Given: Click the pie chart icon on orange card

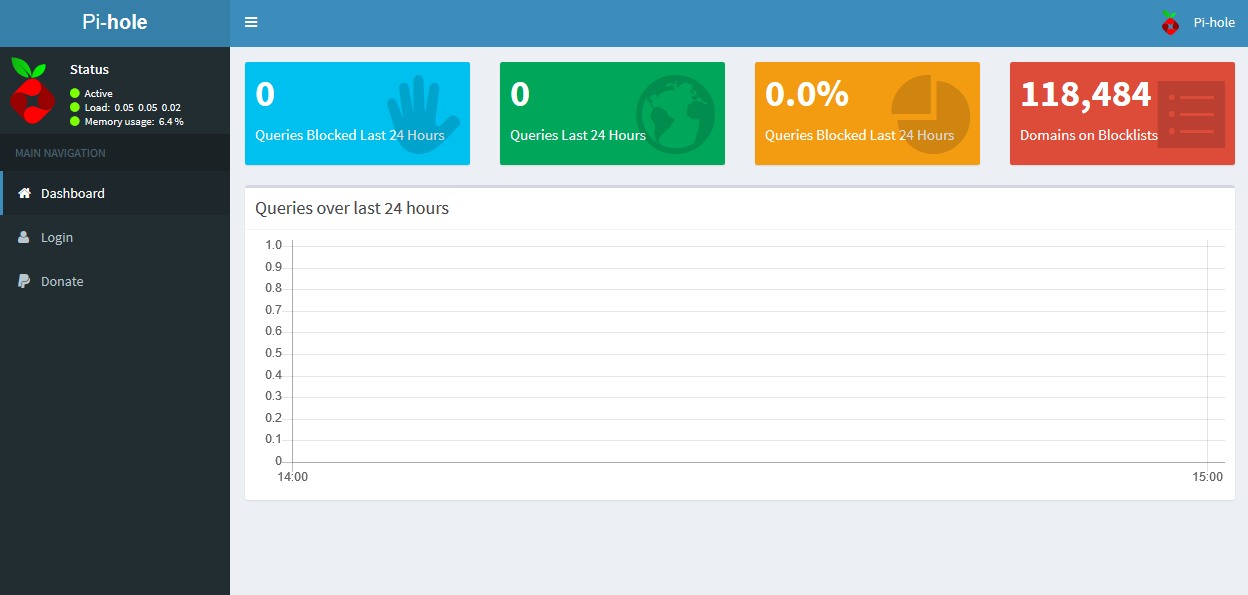Looking at the screenshot, I should click(x=931, y=115).
